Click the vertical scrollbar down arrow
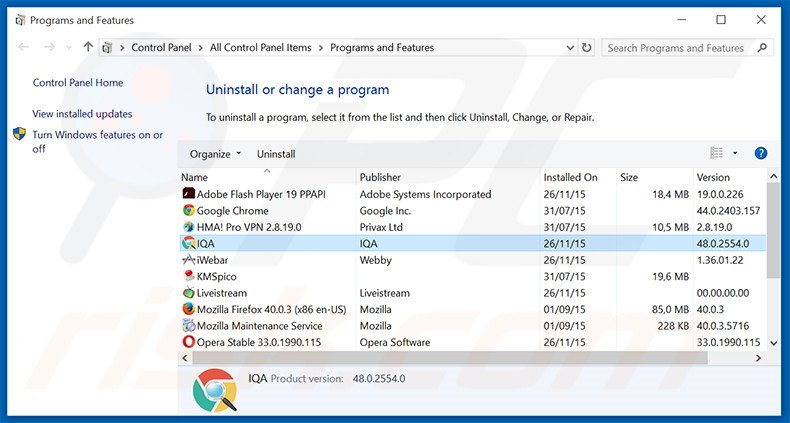Screen dimensions: 790x423 (x=773, y=342)
